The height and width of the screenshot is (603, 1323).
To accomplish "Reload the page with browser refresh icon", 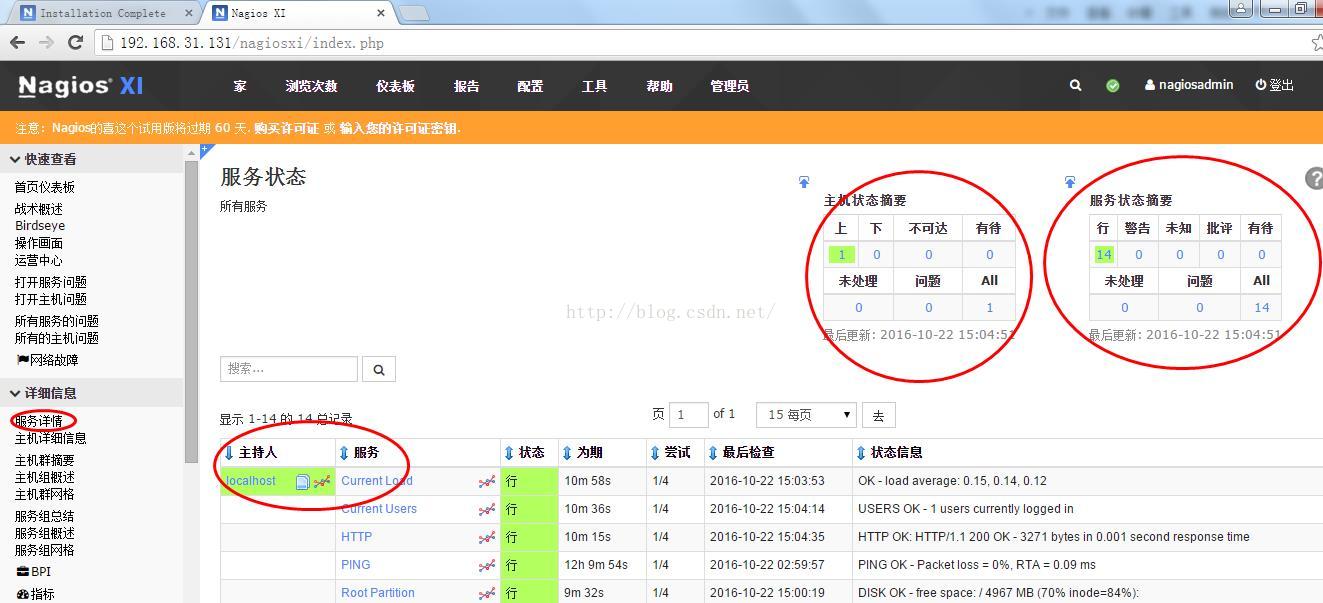I will click(x=75, y=42).
